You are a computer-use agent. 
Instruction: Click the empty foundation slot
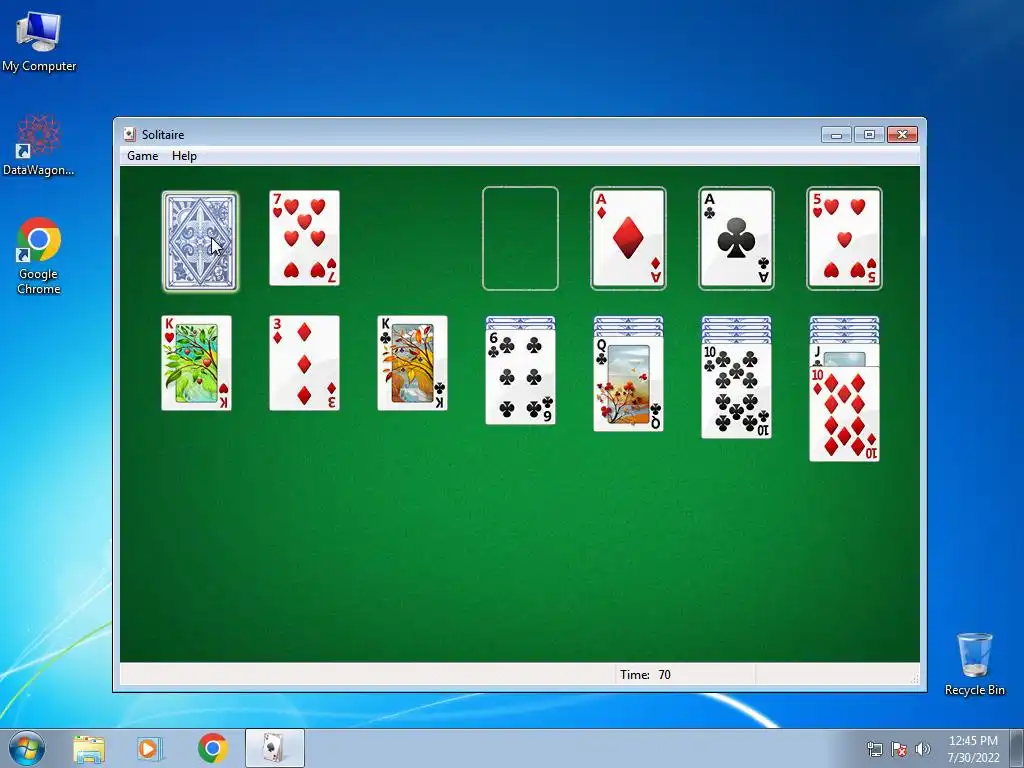520,238
